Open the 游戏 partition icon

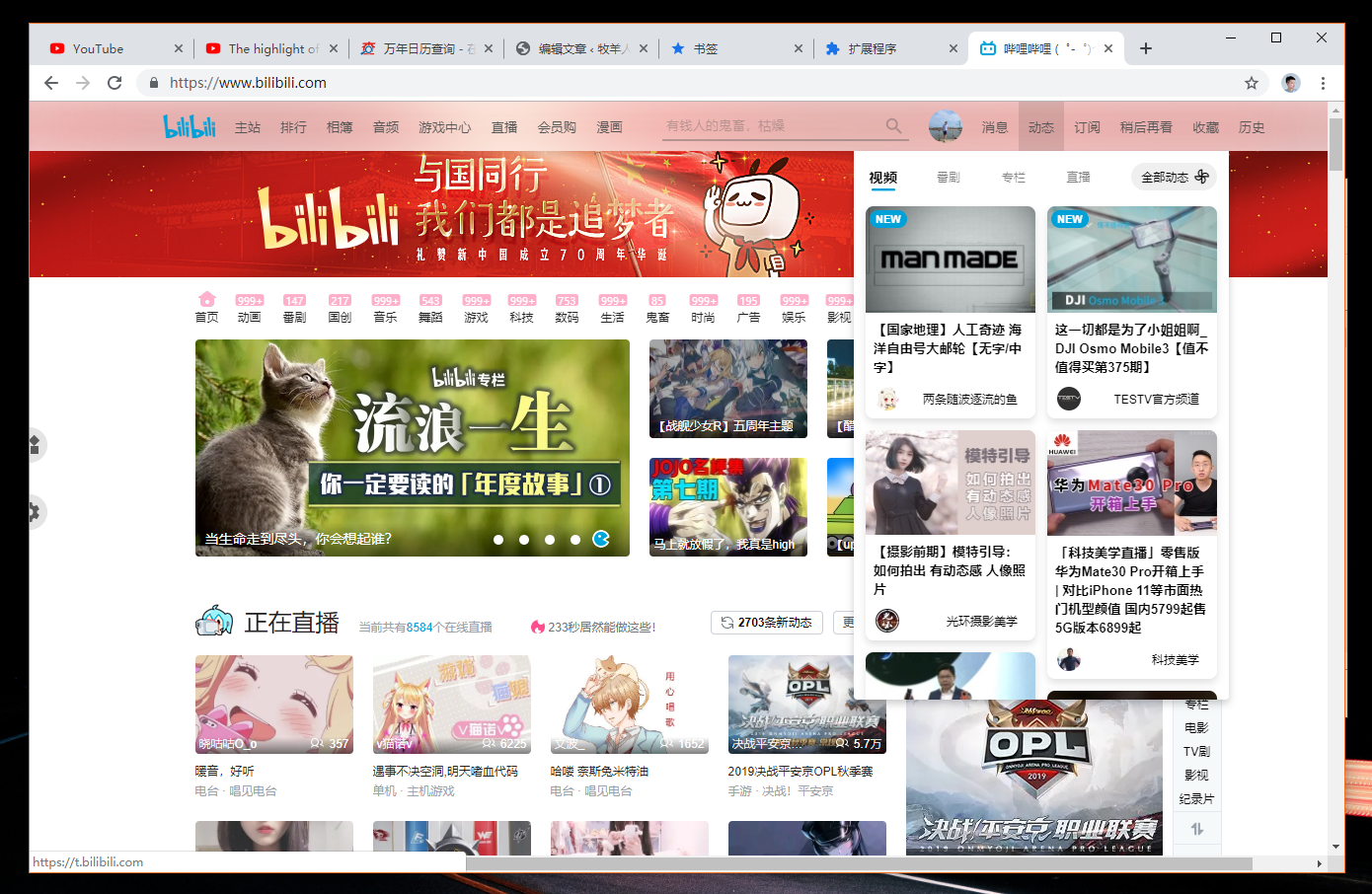(476, 305)
